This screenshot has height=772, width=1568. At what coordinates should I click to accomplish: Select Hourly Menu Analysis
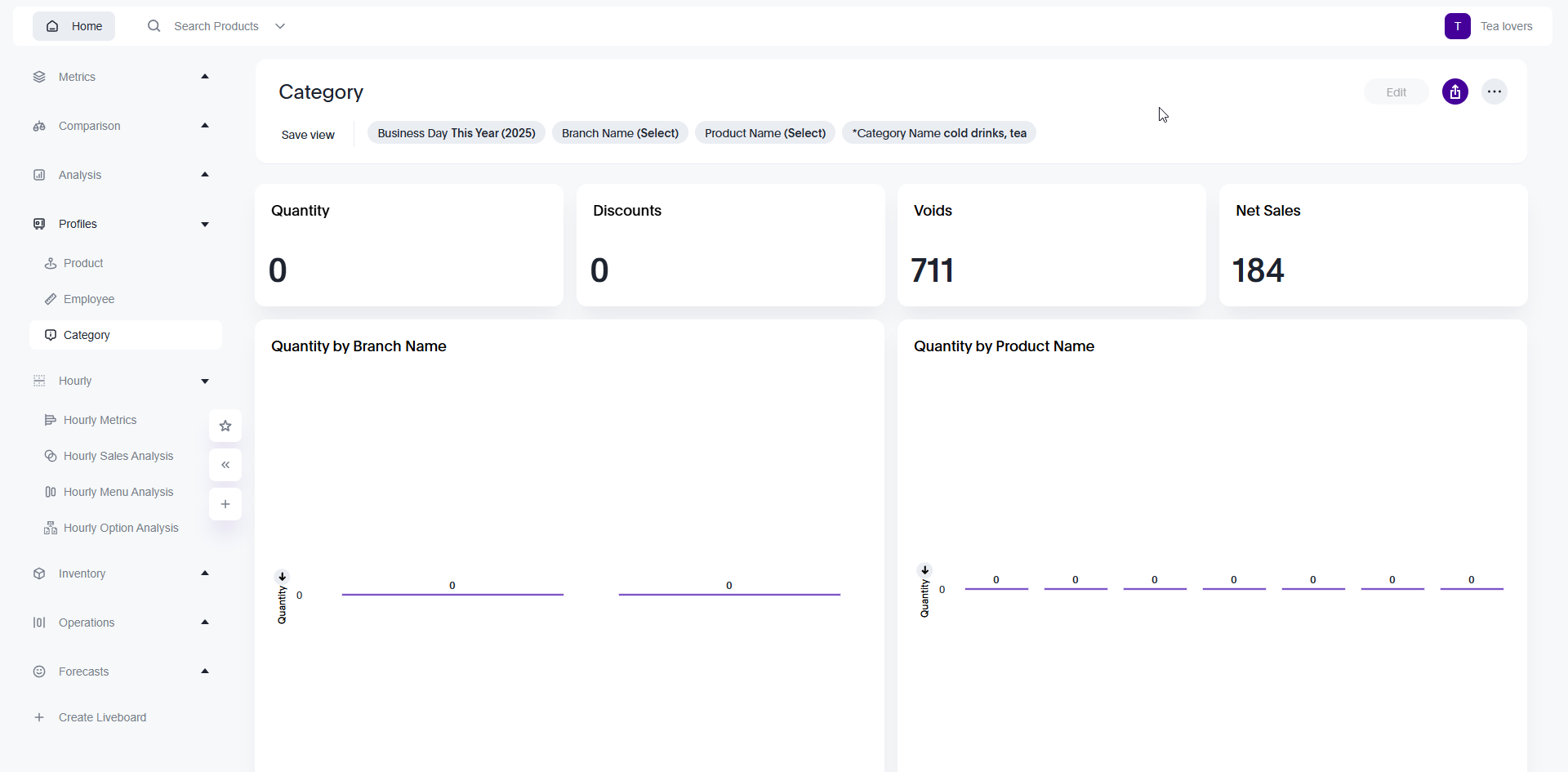(118, 491)
